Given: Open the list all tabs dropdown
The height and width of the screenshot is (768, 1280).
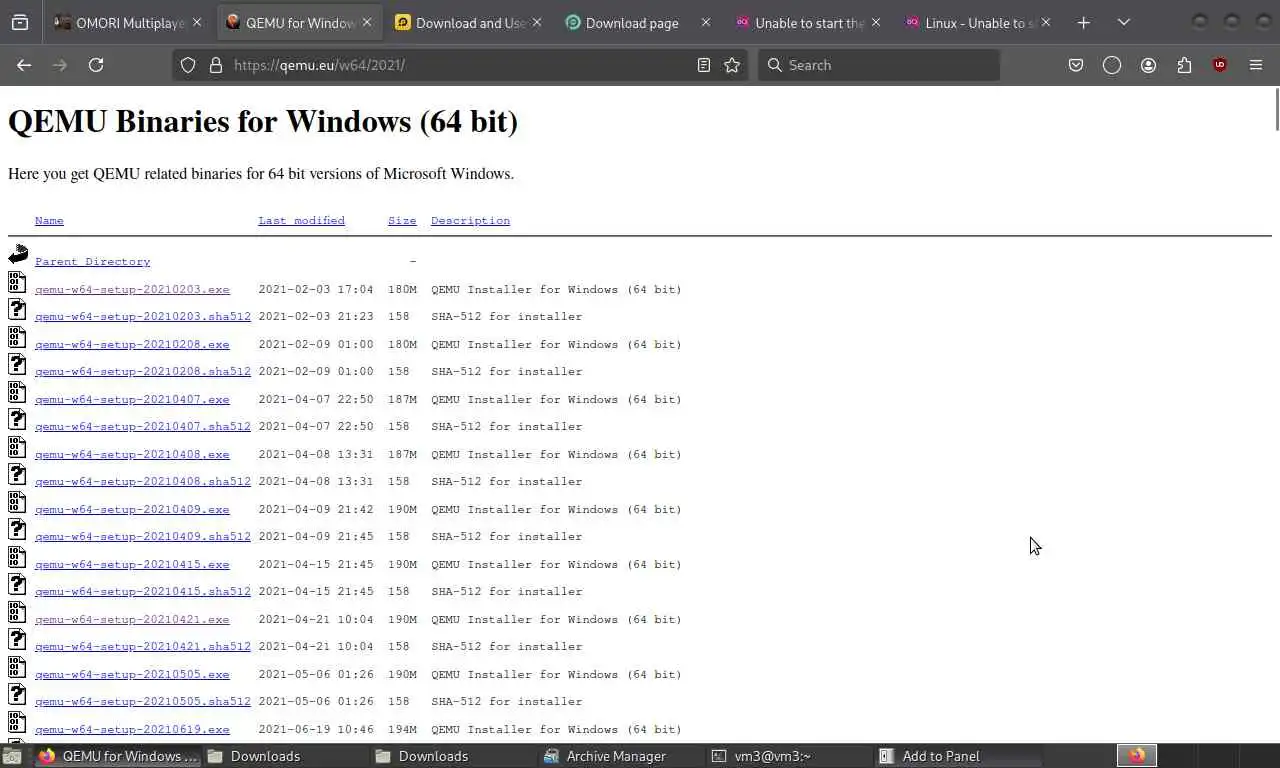Looking at the screenshot, I should point(1123,22).
